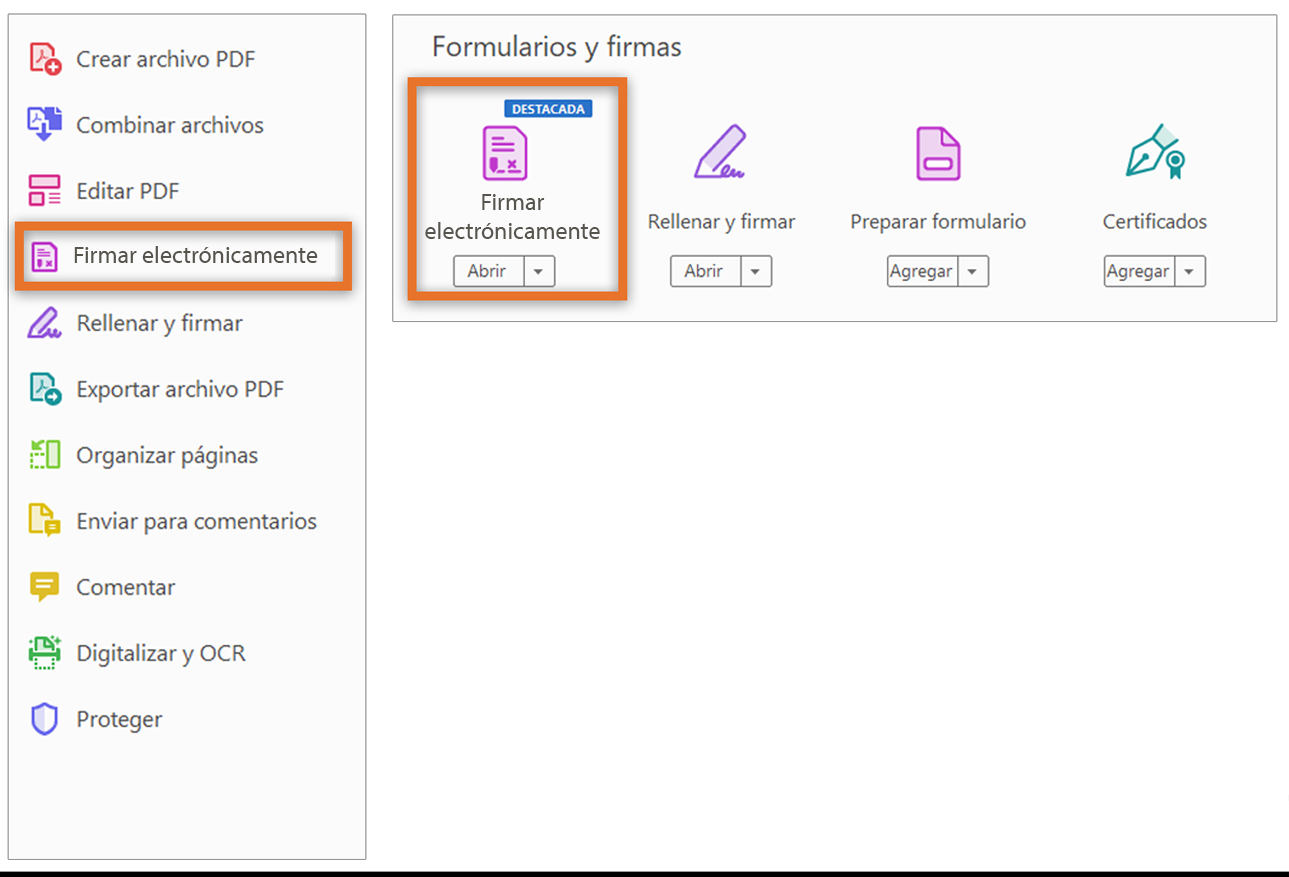This screenshot has height=877, width=1289.
Task: Click the Exportar archivo PDF icon
Action: tap(45, 388)
